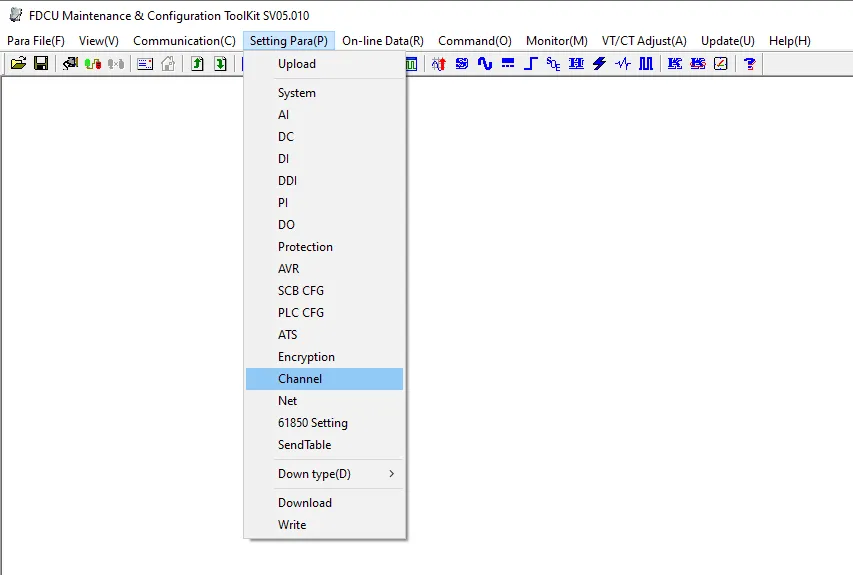Select the System menu entry

[x=324, y=92]
